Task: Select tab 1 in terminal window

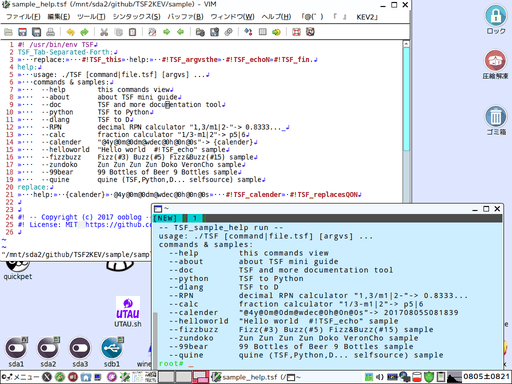Action: click(x=195, y=218)
